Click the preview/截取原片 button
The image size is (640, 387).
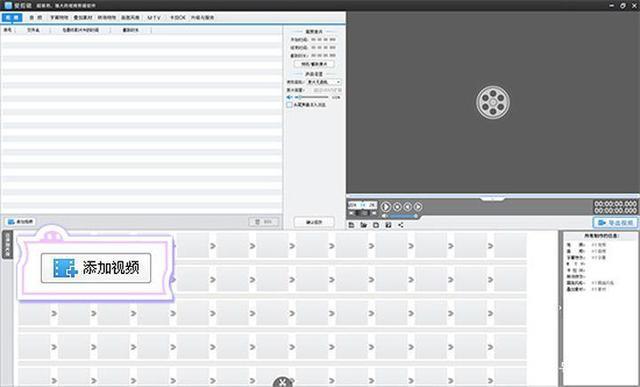pyautogui.click(x=314, y=64)
